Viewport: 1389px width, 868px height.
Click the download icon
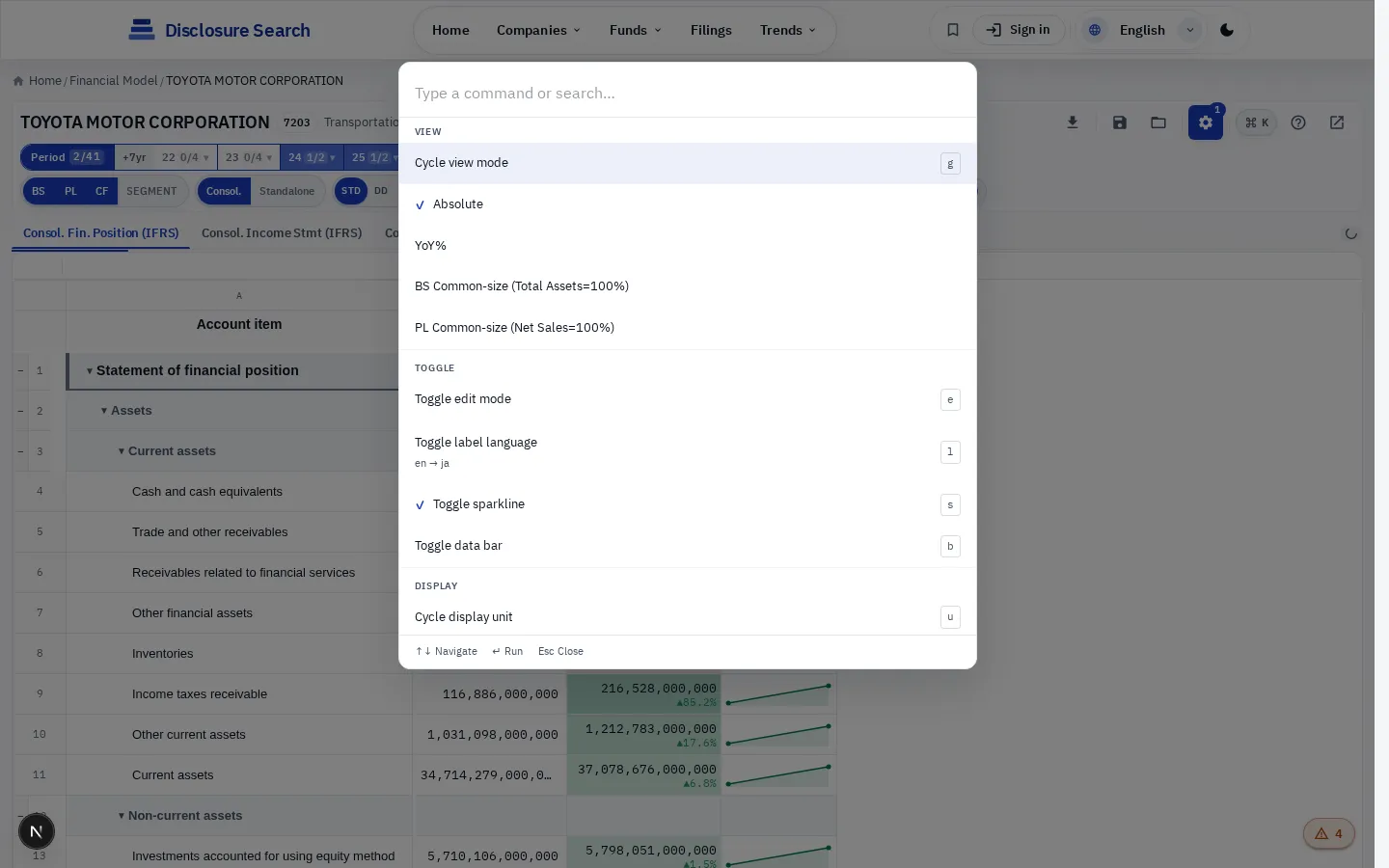(x=1073, y=122)
